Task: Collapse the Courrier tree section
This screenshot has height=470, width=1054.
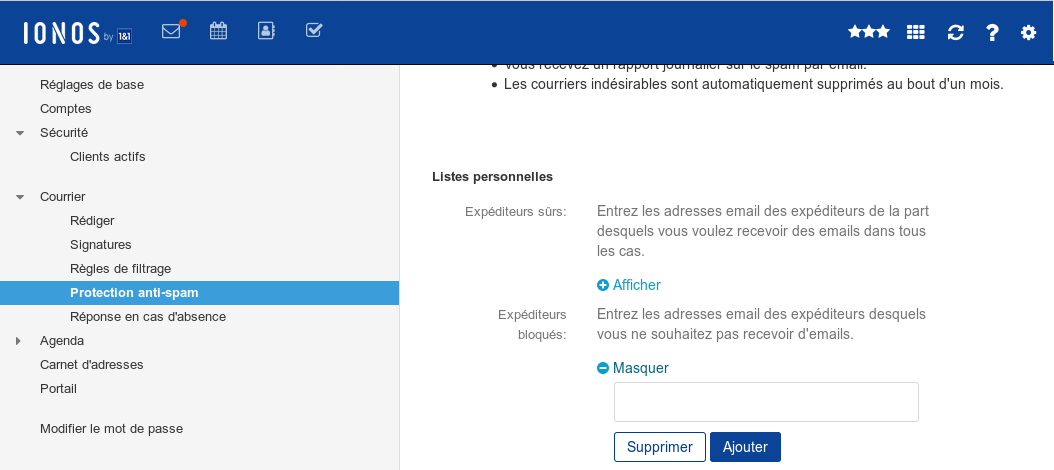Action: [x=20, y=197]
